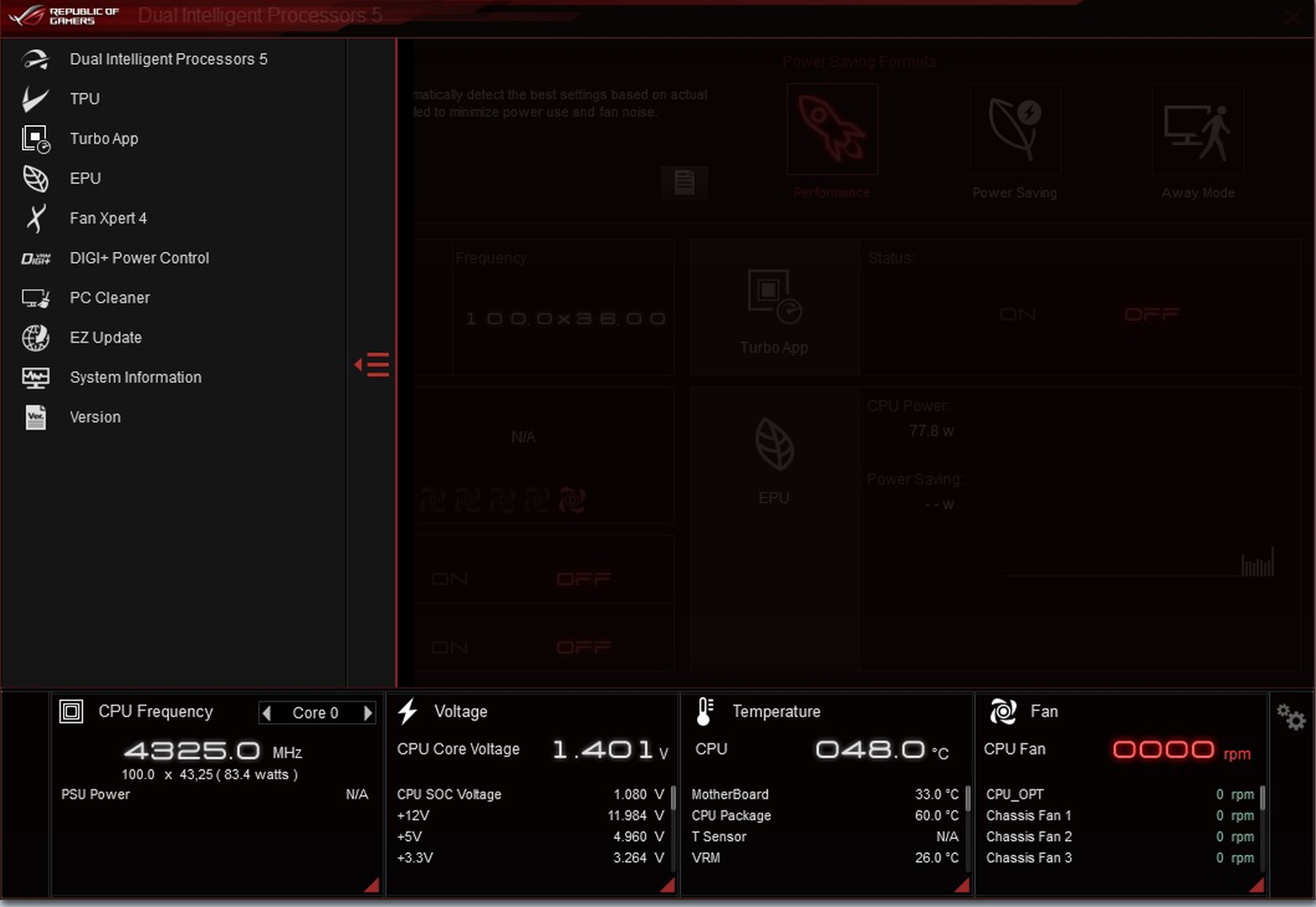Turn Turbo App status ON
The height and width of the screenshot is (907, 1316).
1017,314
